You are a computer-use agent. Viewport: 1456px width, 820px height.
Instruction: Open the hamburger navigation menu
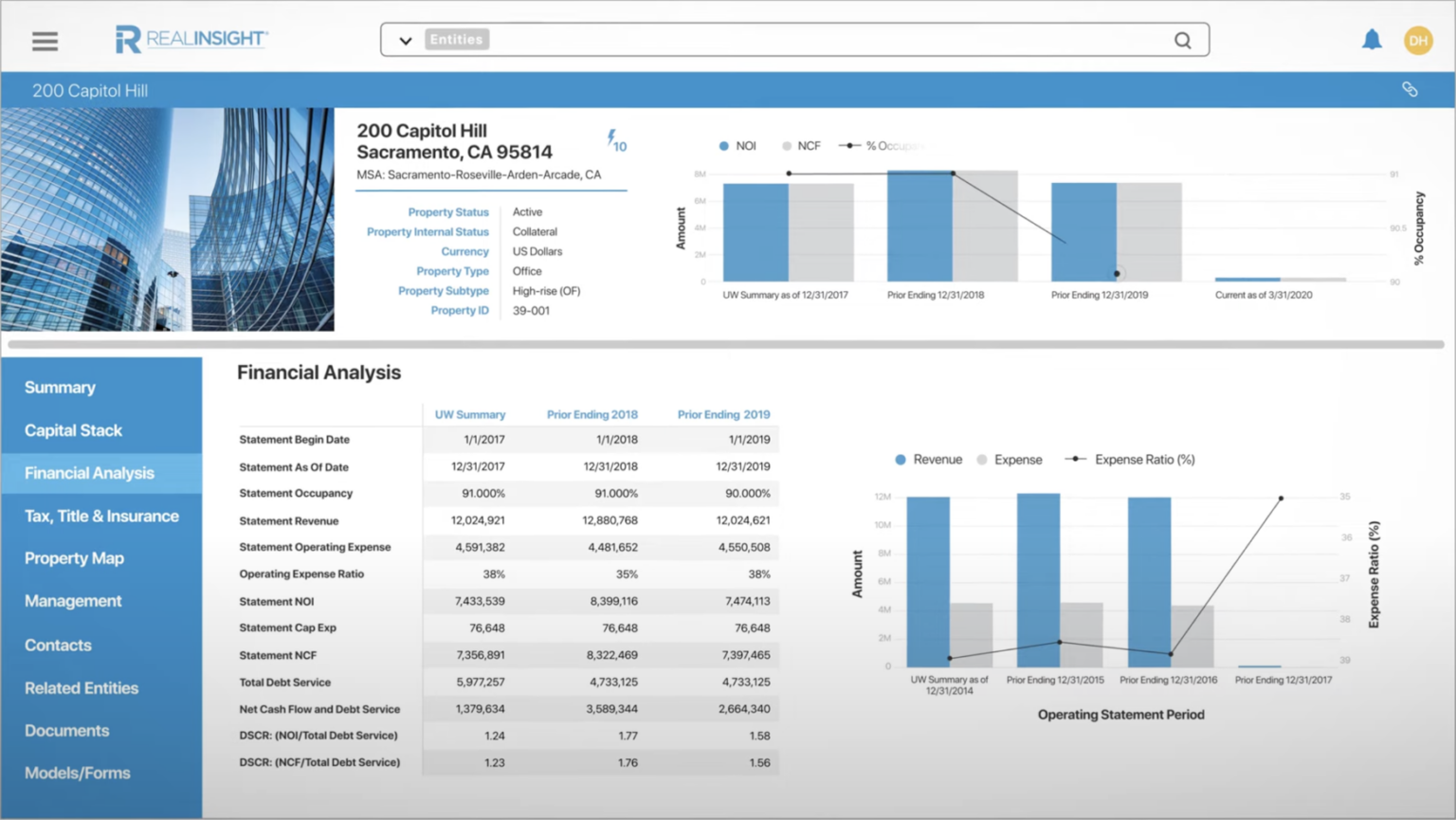pos(45,40)
